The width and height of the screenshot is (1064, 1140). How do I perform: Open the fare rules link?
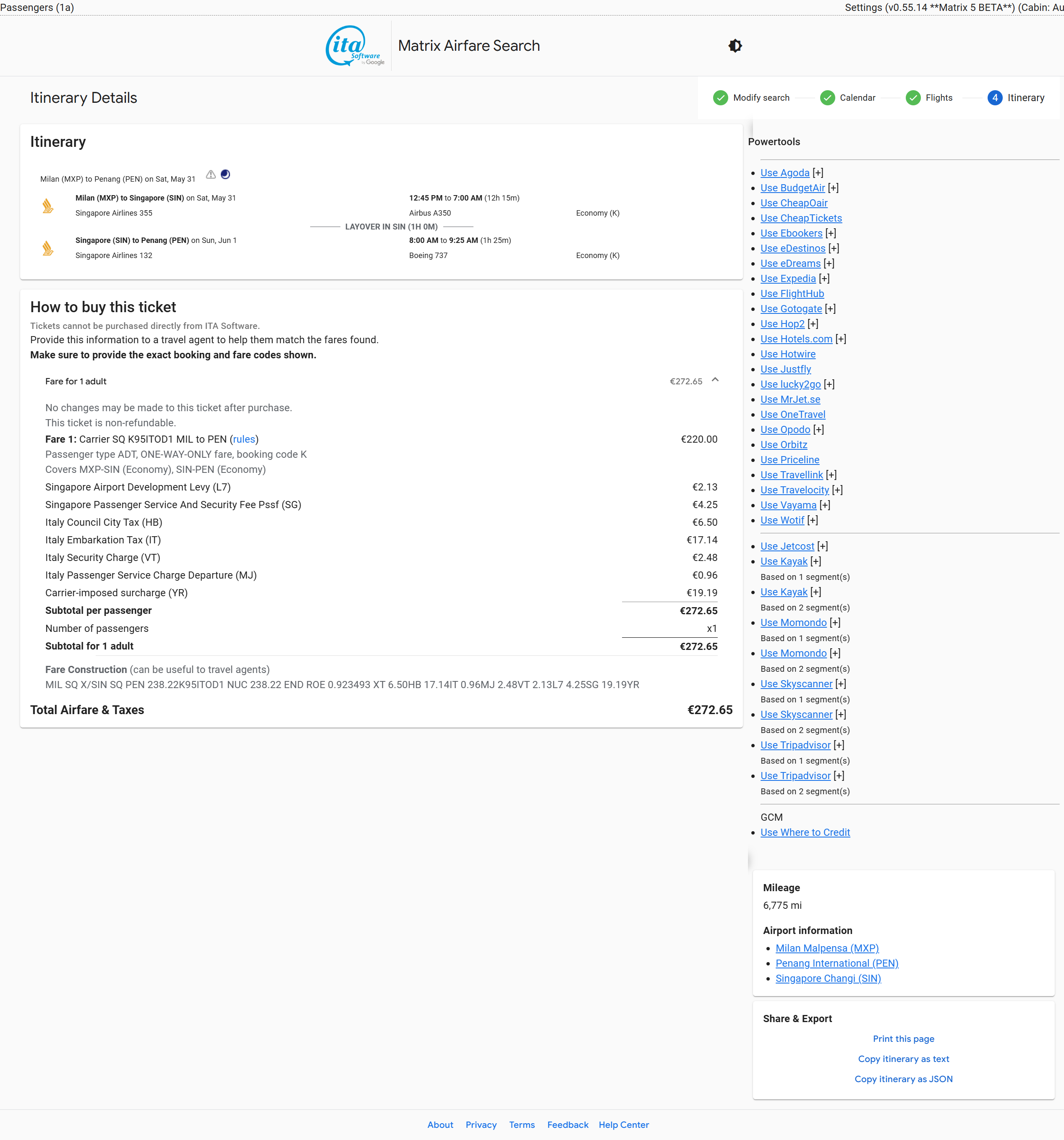(244, 439)
